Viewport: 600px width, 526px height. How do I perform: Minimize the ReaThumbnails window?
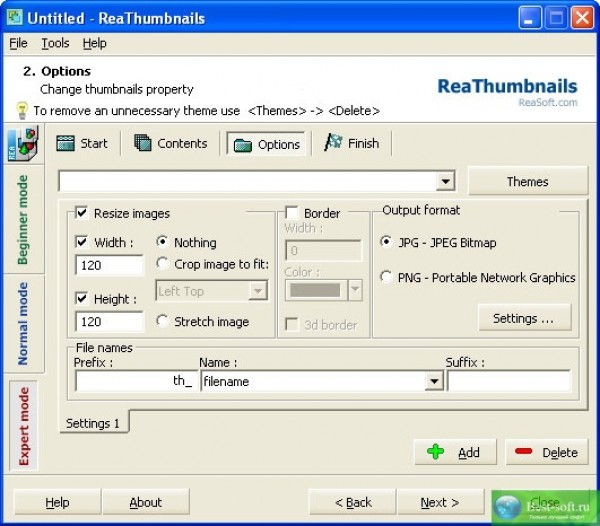click(530, 18)
